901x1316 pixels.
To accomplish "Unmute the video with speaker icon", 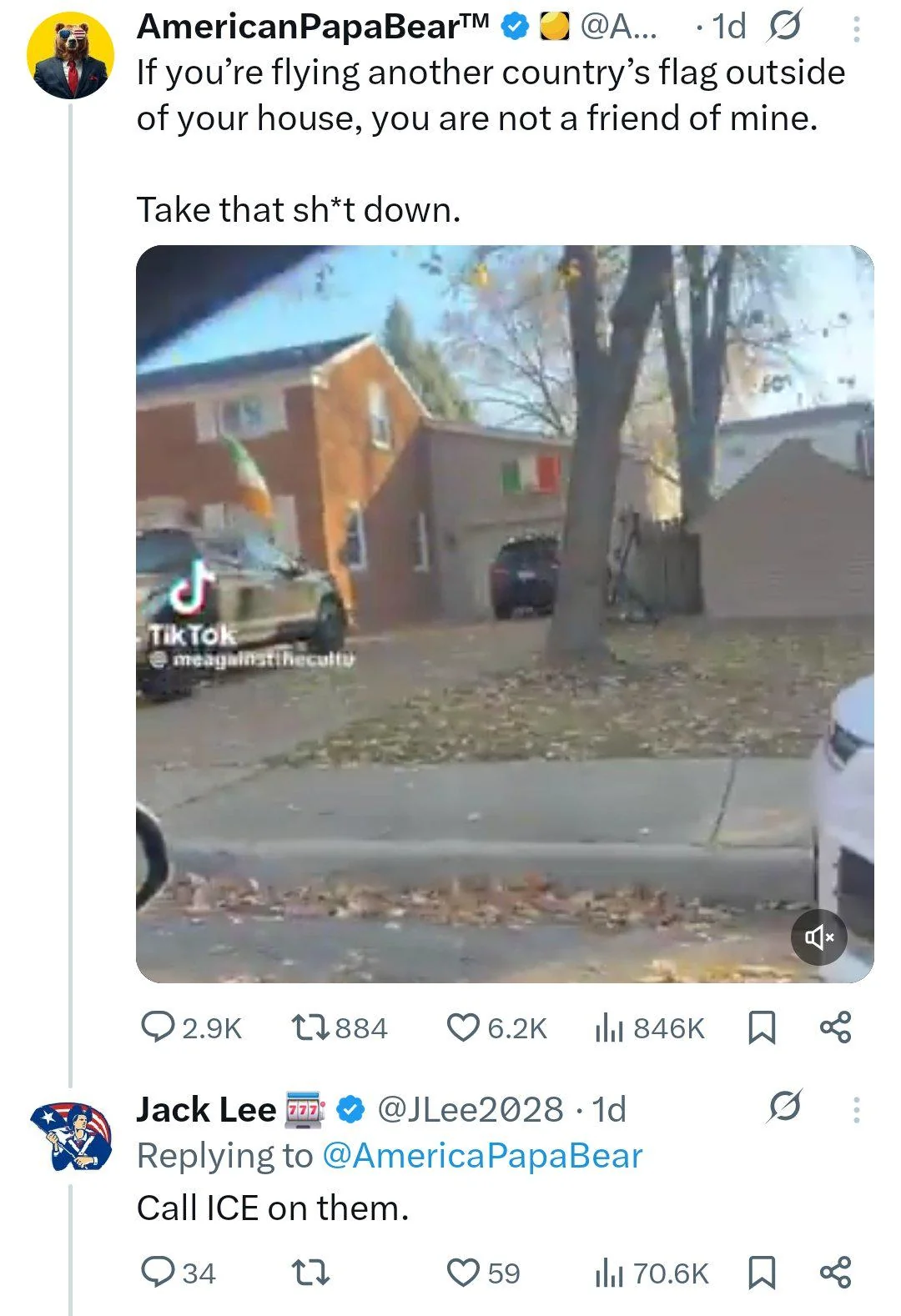I will coord(818,937).
